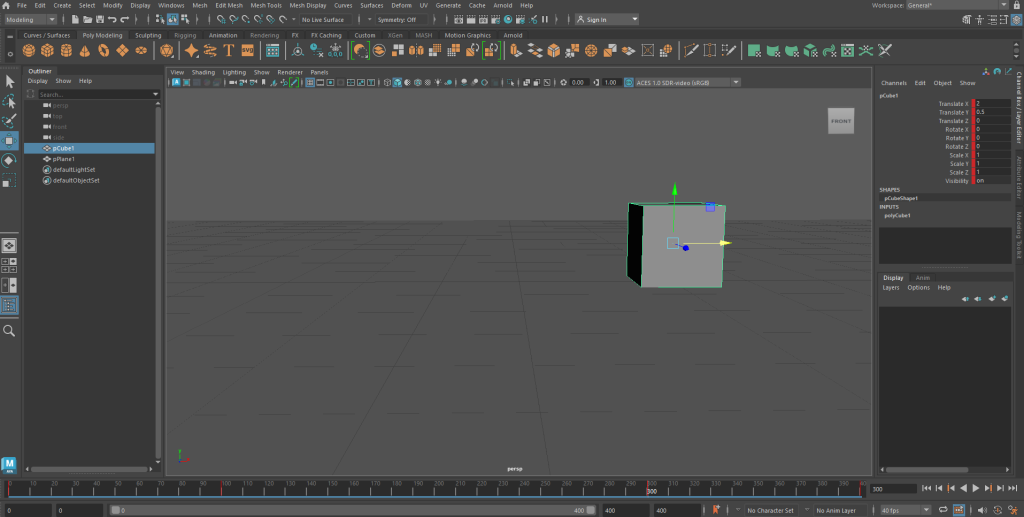Viewport: 1024px width, 517px height.
Task: Click the Translate X value field
Action: [x=990, y=103]
